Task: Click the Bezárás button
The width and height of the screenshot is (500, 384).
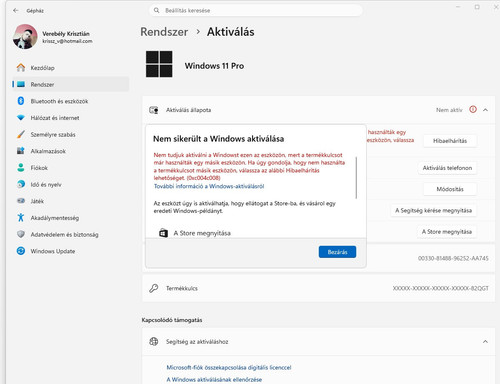Action: (337, 252)
